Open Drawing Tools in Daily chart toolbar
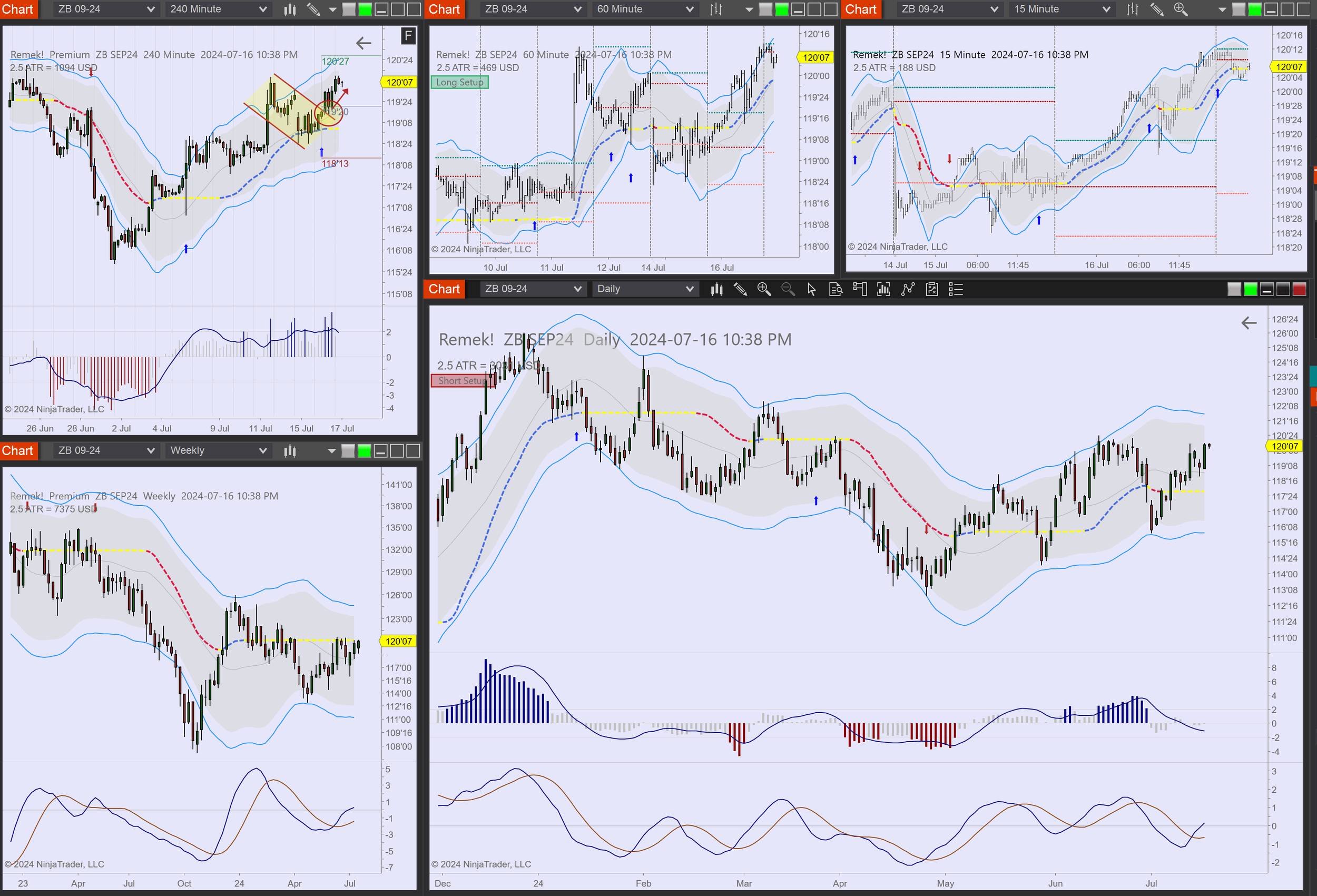 [x=740, y=290]
